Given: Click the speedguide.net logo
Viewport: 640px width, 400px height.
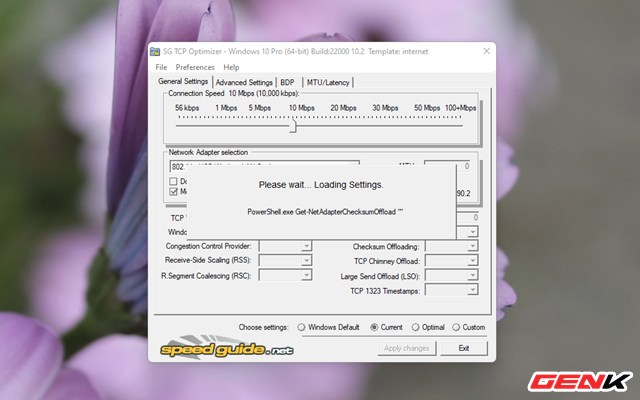Looking at the screenshot, I should 227,348.
